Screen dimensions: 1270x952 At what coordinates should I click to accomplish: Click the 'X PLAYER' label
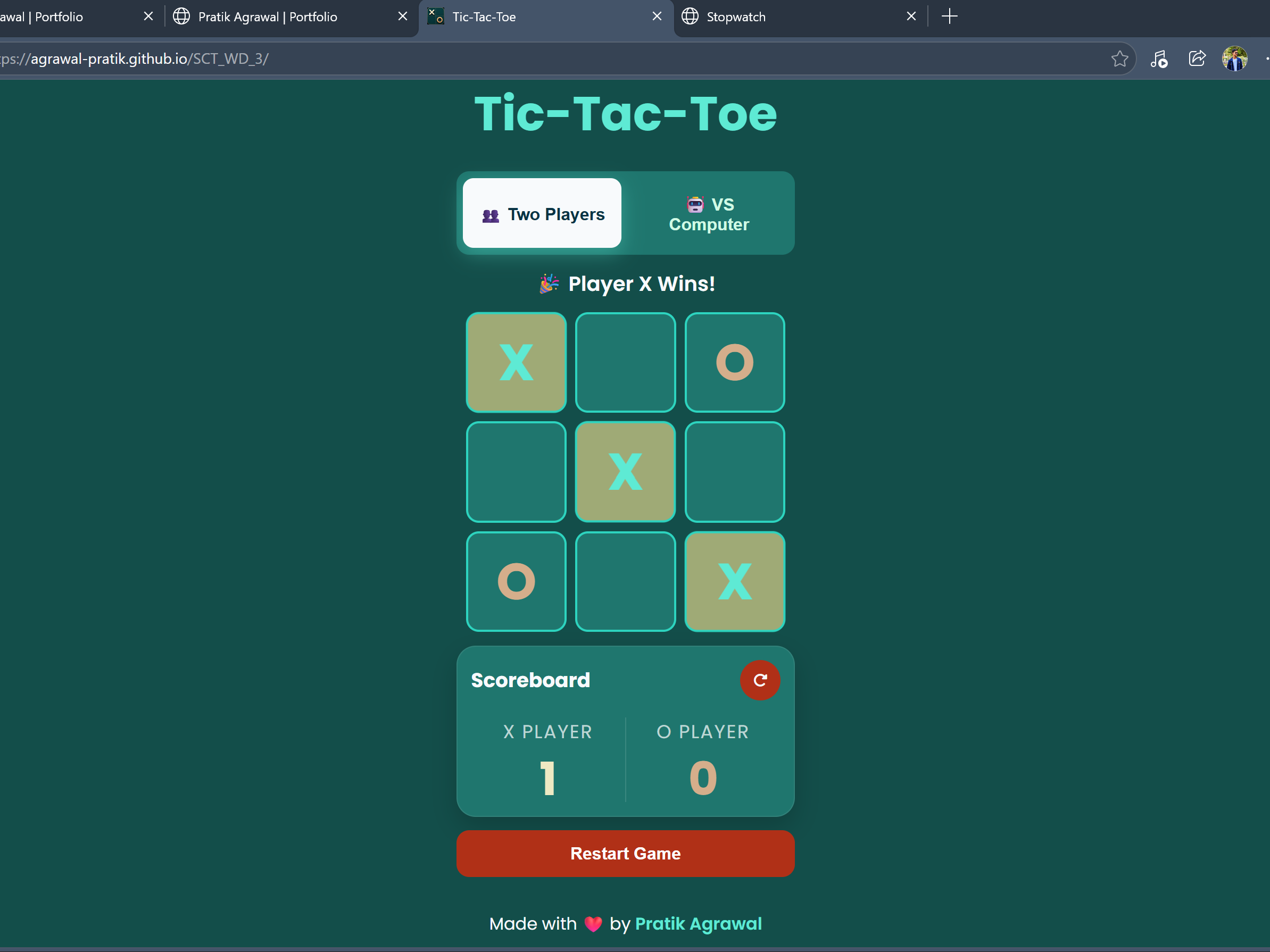(x=547, y=732)
